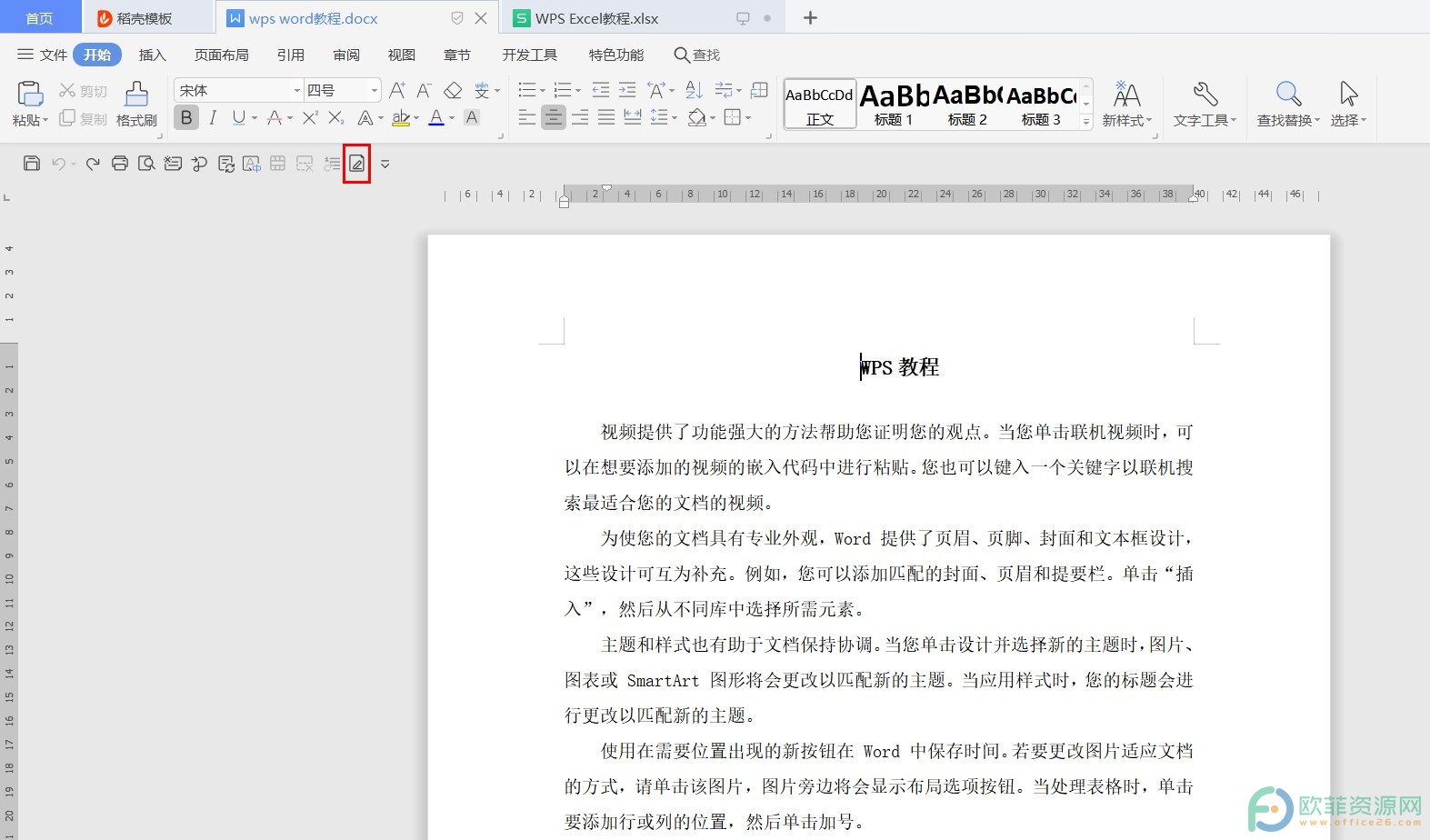1430x840 pixels.
Task: Click the character shading A icon
Action: coord(472,117)
